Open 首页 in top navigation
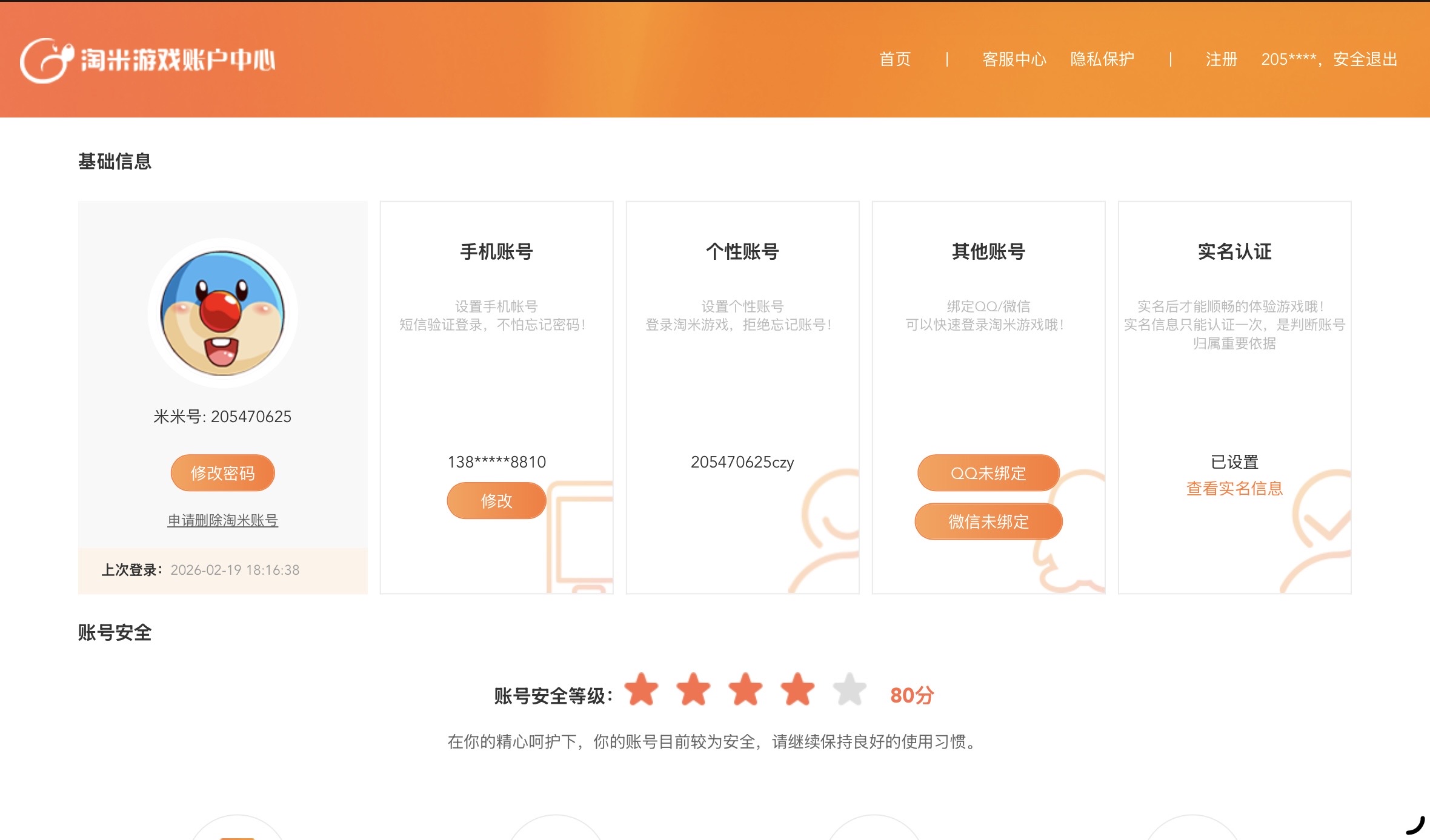 click(895, 59)
